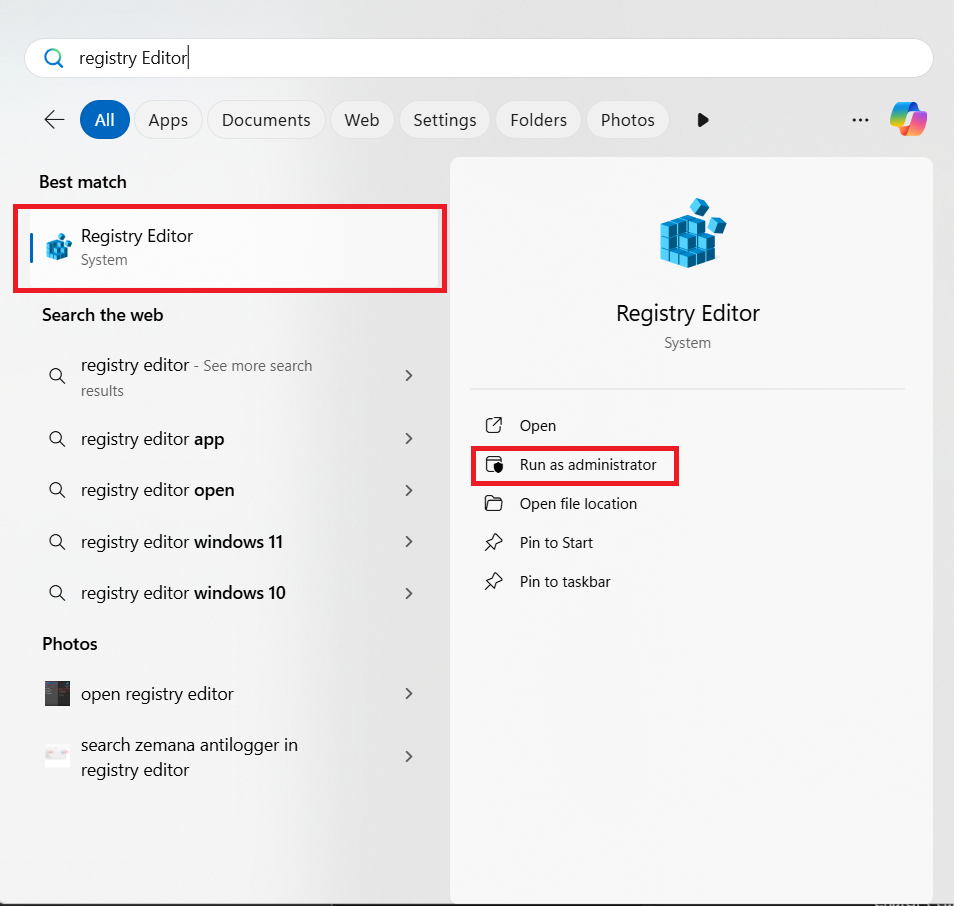Viewport: 954px width, 906px height.
Task: Click the Open file location folder icon
Action: coord(493,503)
